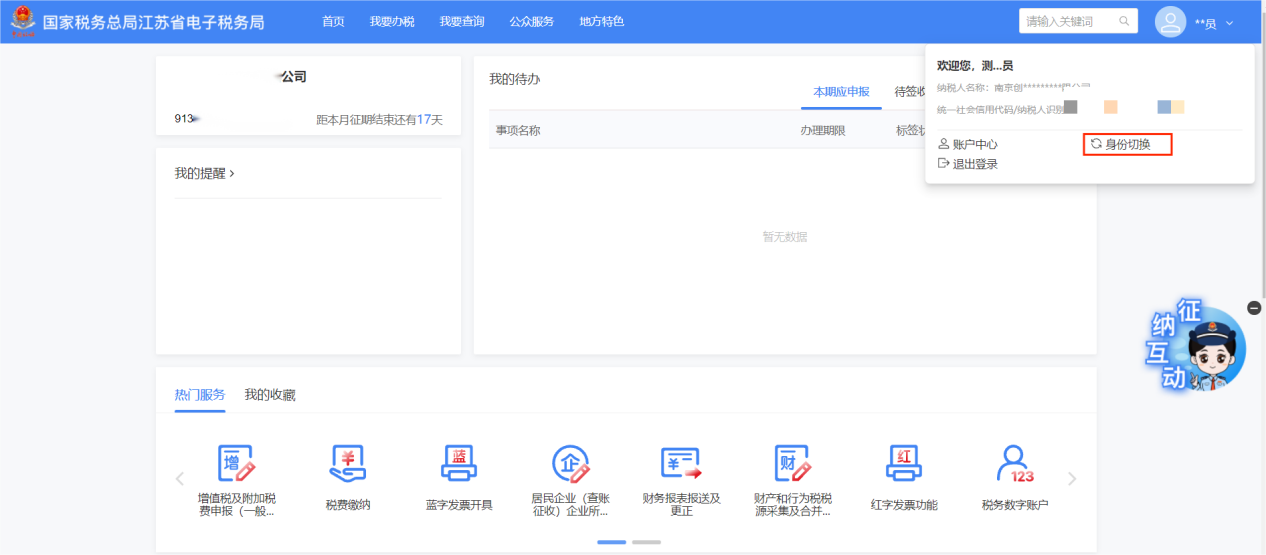Open 财务报表报送及更正 icon
The image size is (1266, 555).
click(x=681, y=464)
